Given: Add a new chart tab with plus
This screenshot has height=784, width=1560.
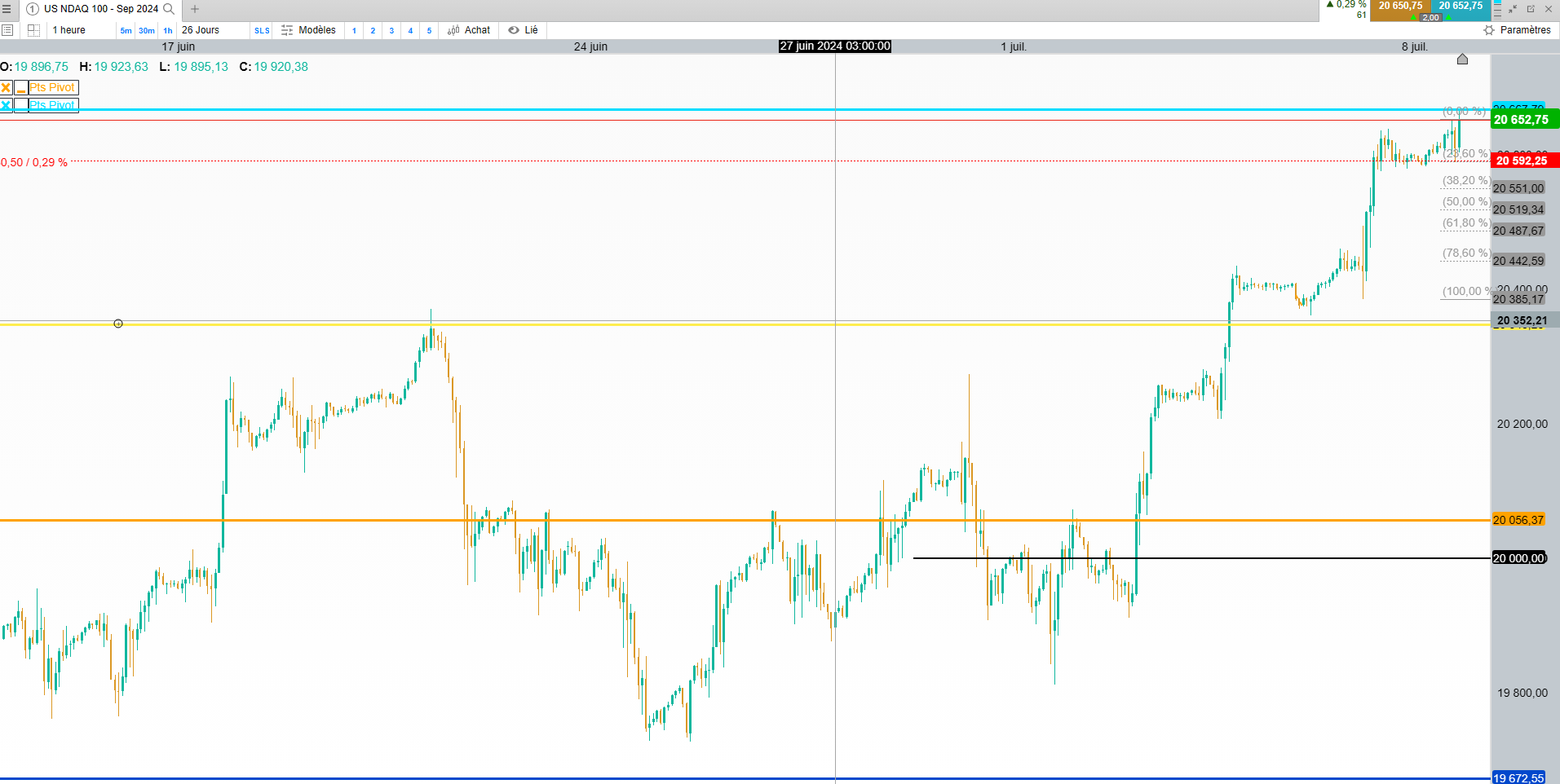Looking at the screenshot, I should [x=195, y=9].
